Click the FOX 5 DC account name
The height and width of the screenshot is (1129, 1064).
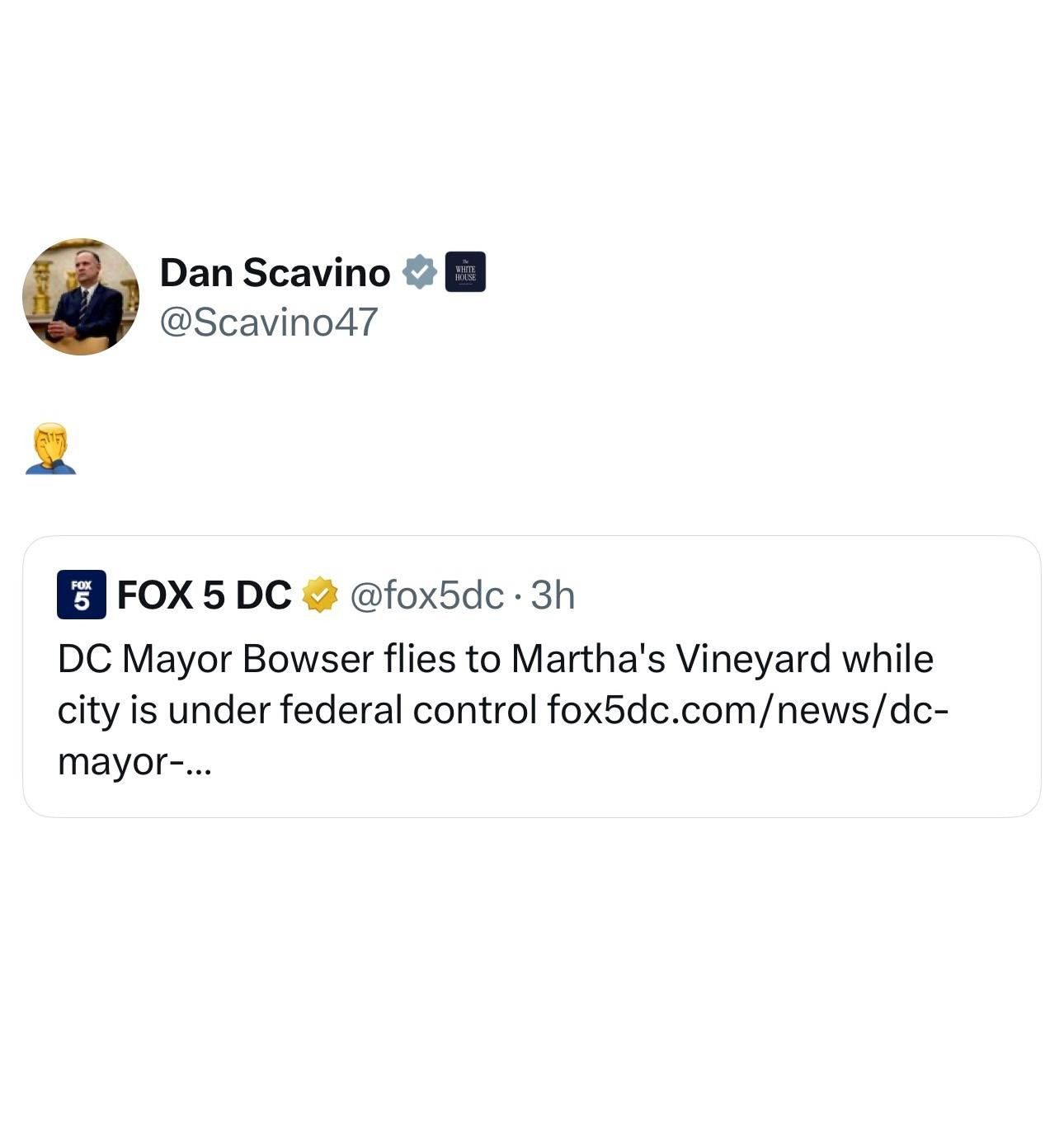[x=204, y=595]
